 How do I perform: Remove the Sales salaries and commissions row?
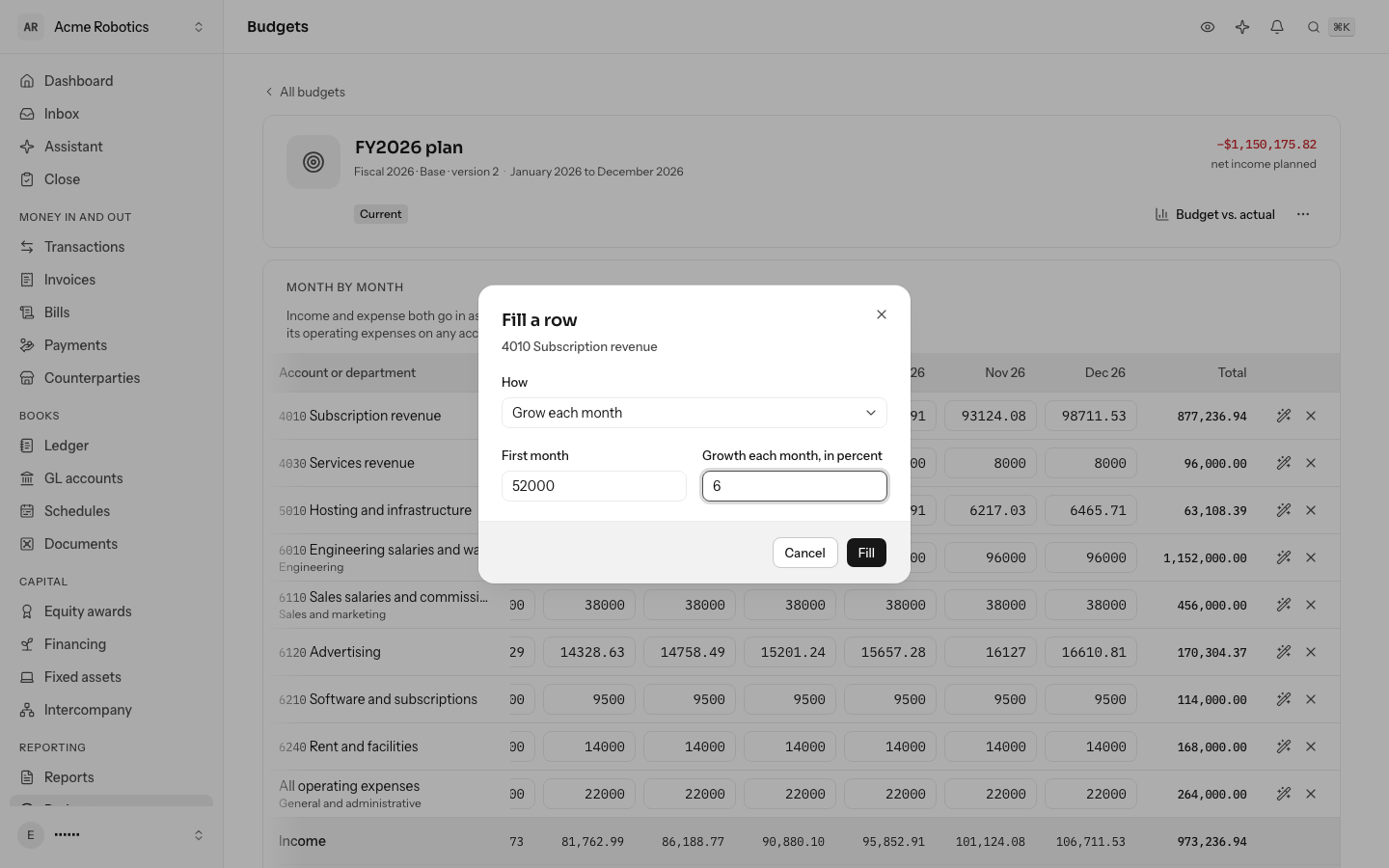coord(1311,605)
